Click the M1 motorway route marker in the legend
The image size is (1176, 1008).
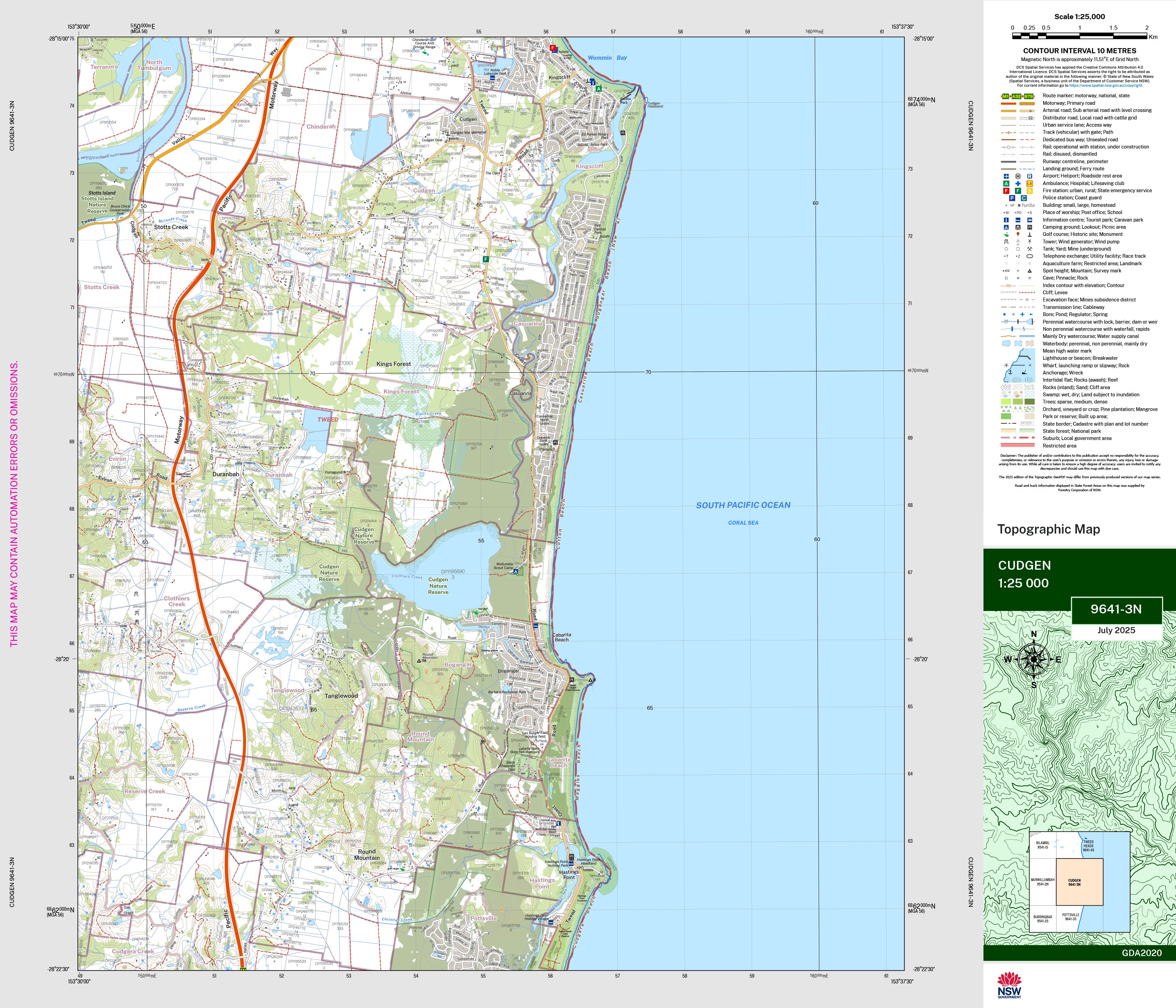pyautogui.click(x=1006, y=96)
